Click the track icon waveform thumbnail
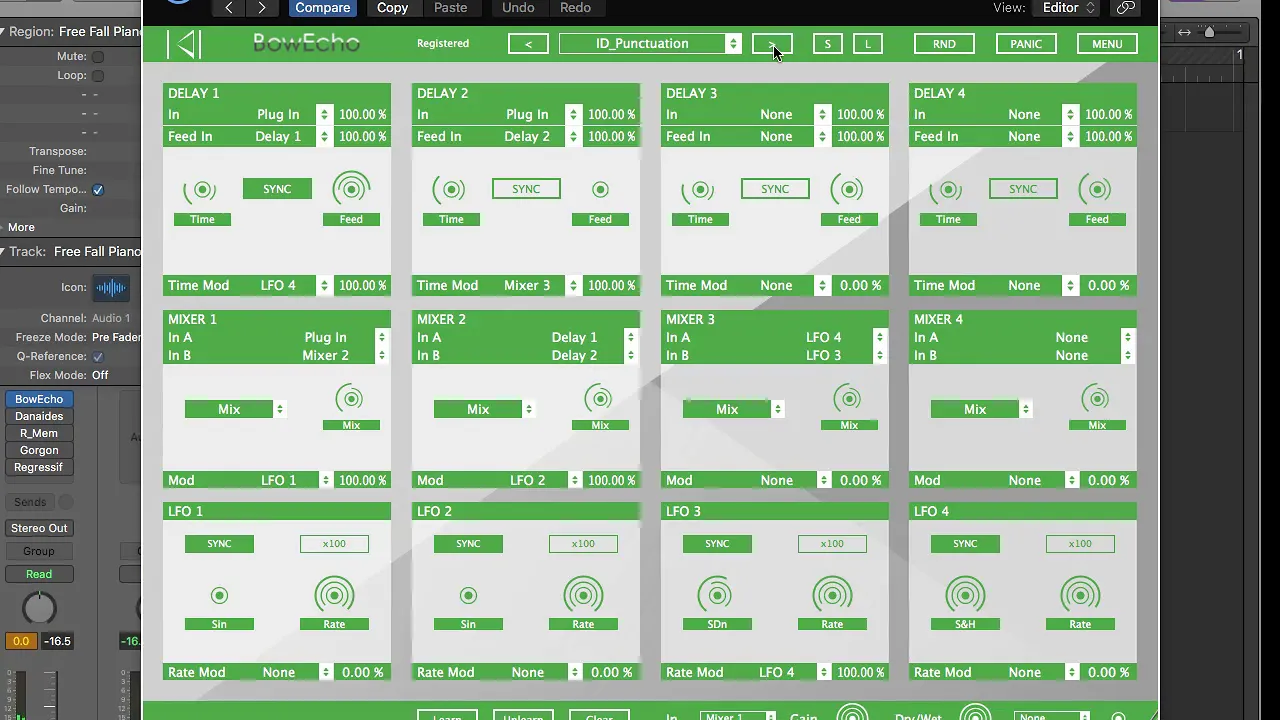 (x=111, y=288)
